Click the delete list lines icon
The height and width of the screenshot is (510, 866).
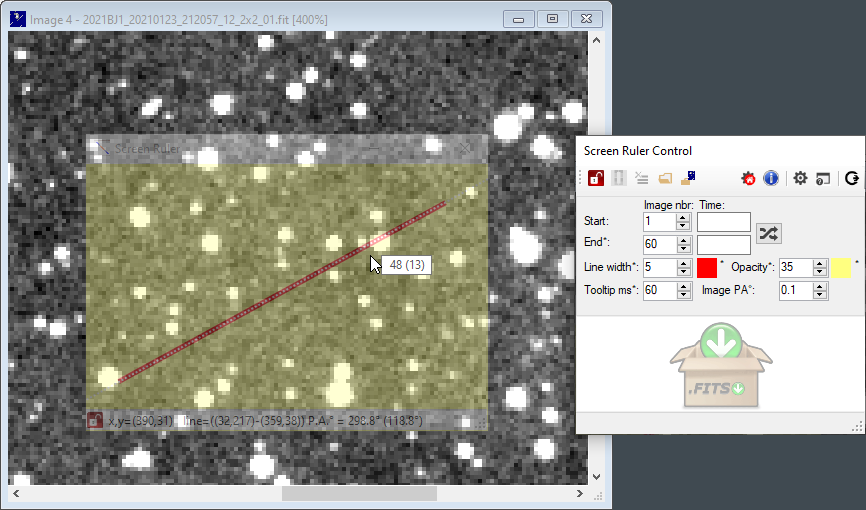(x=642, y=178)
